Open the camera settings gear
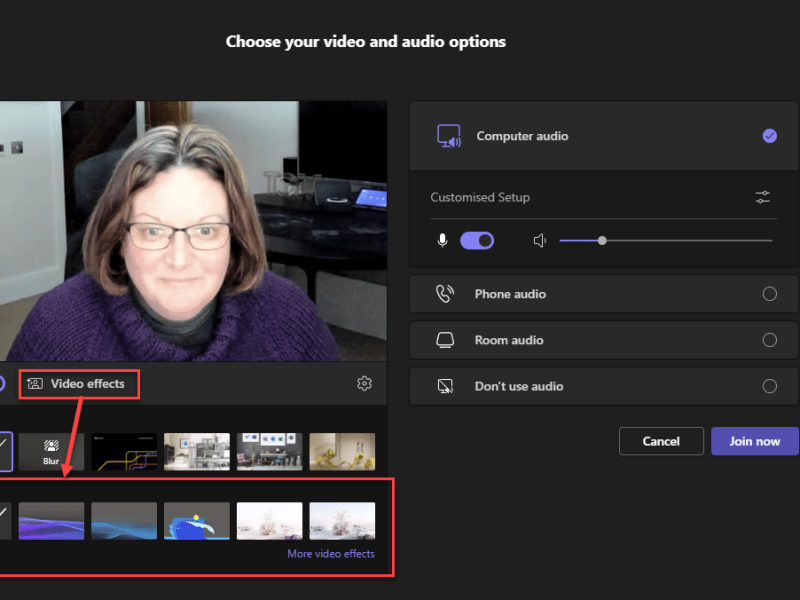The height and width of the screenshot is (600, 800). coord(365,383)
